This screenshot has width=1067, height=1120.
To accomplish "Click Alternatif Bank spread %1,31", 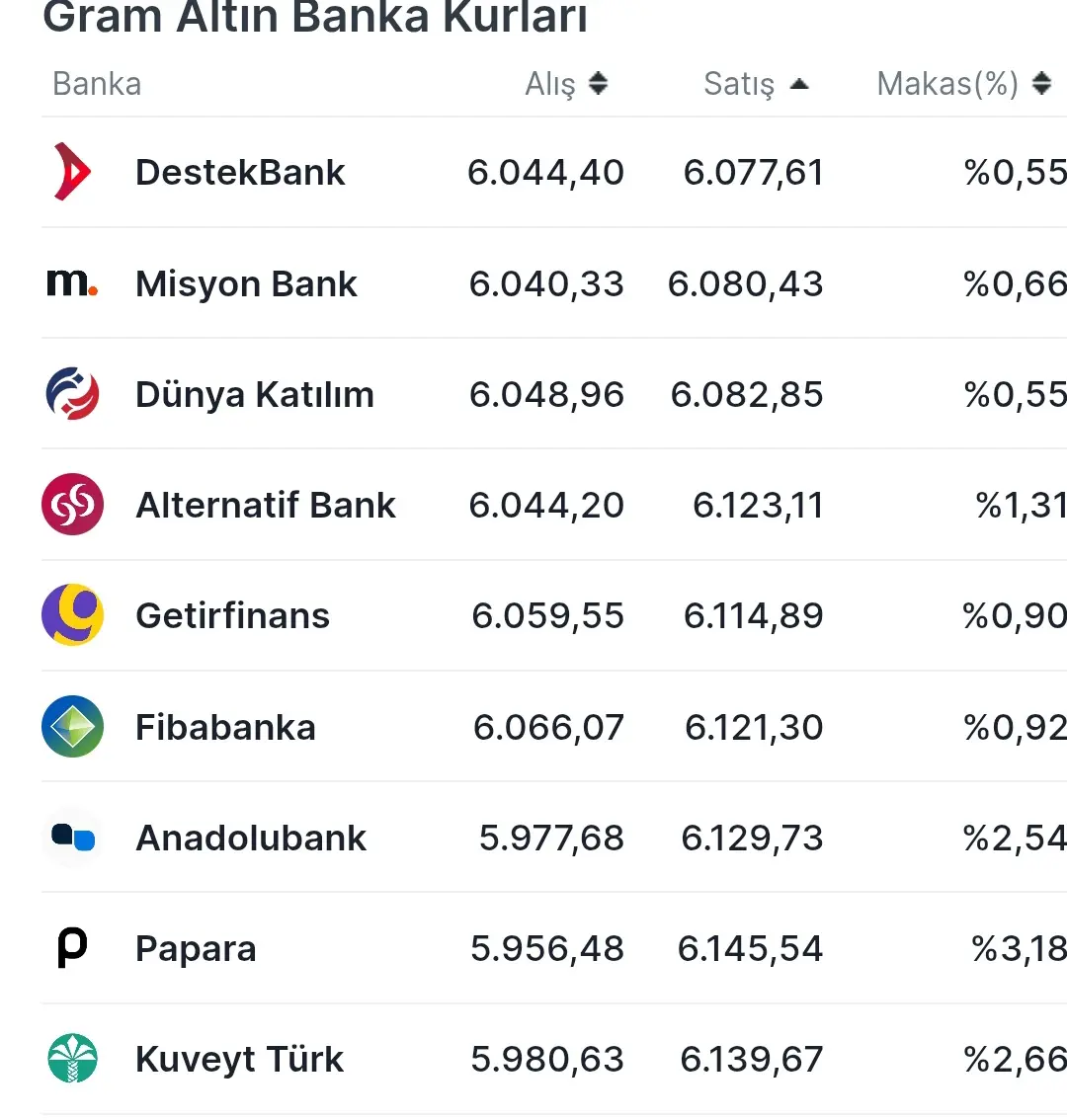I will tap(1021, 506).
